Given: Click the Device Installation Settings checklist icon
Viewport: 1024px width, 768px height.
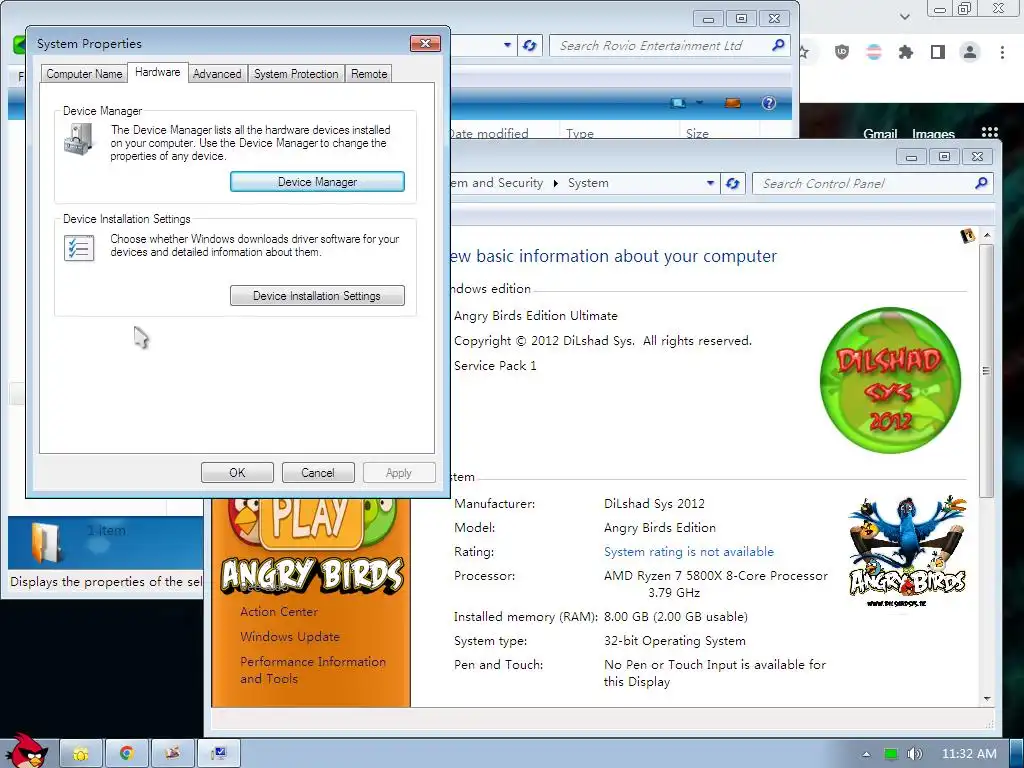Looking at the screenshot, I should tap(79, 248).
